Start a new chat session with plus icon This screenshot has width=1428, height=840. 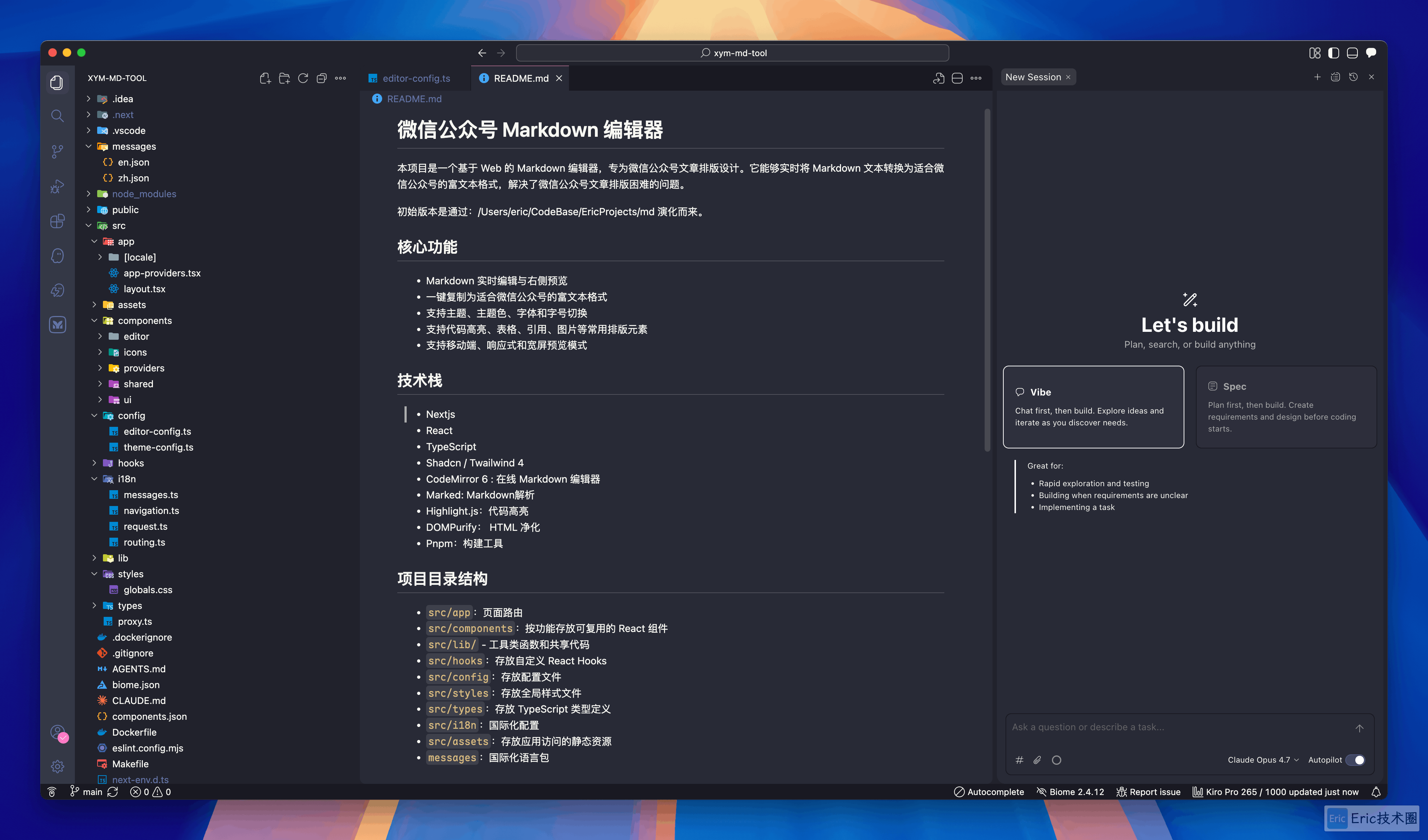click(1318, 77)
